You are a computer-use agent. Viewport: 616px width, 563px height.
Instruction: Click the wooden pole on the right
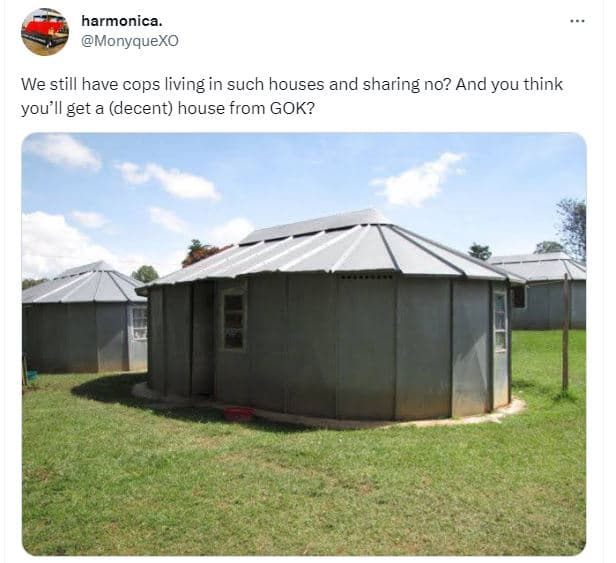pos(565,332)
